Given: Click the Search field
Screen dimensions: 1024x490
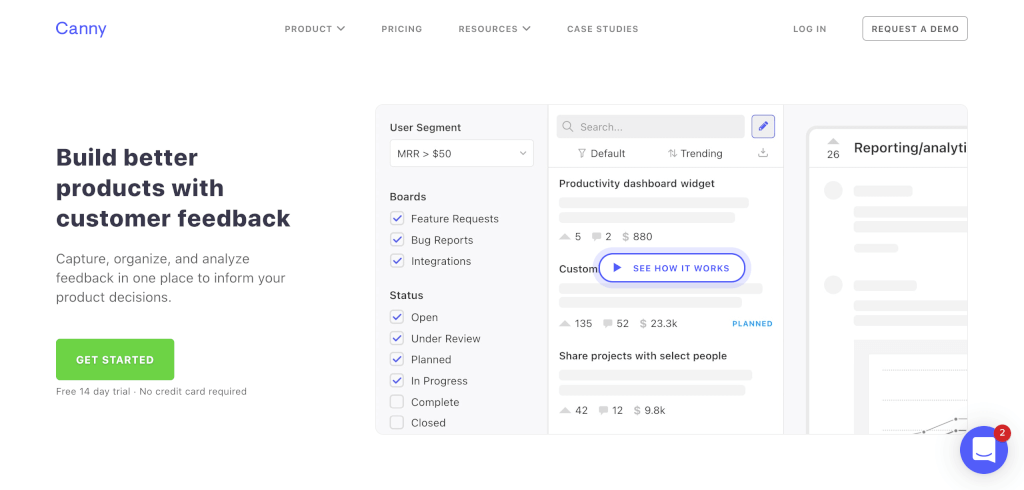Looking at the screenshot, I should pyautogui.click(x=650, y=127).
